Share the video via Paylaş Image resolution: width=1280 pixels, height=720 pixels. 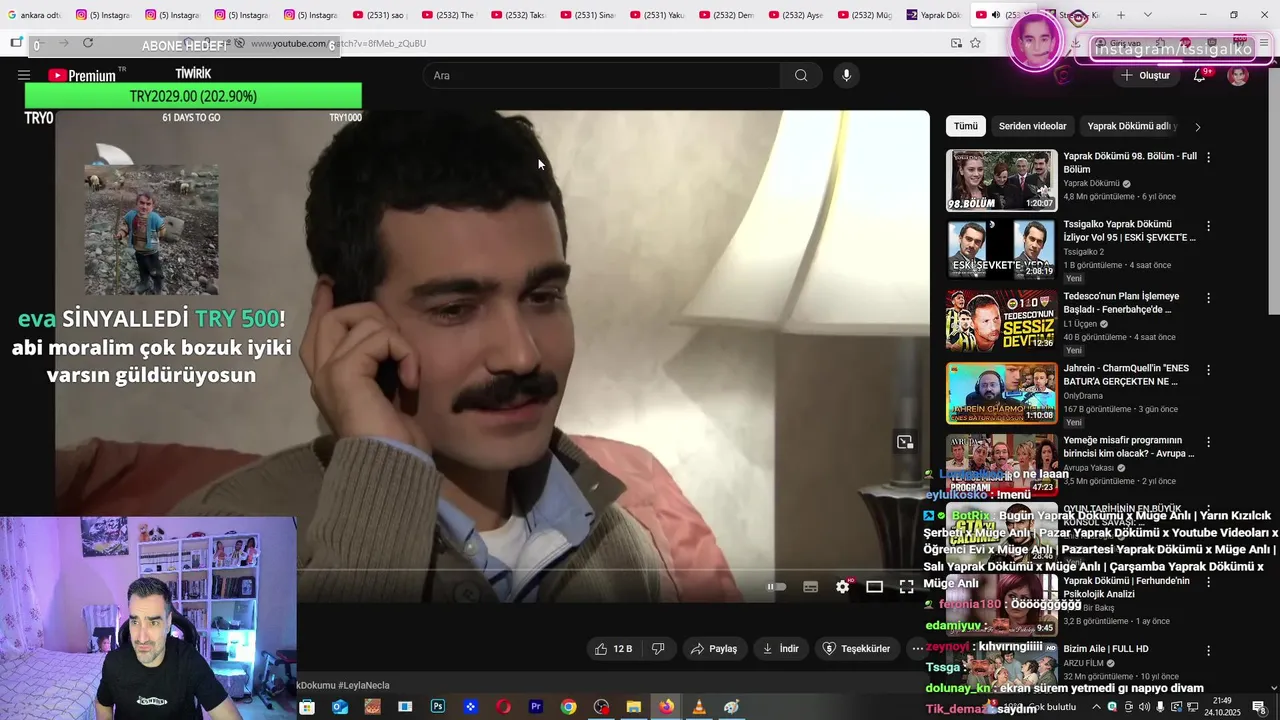click(x=714, y=649)
